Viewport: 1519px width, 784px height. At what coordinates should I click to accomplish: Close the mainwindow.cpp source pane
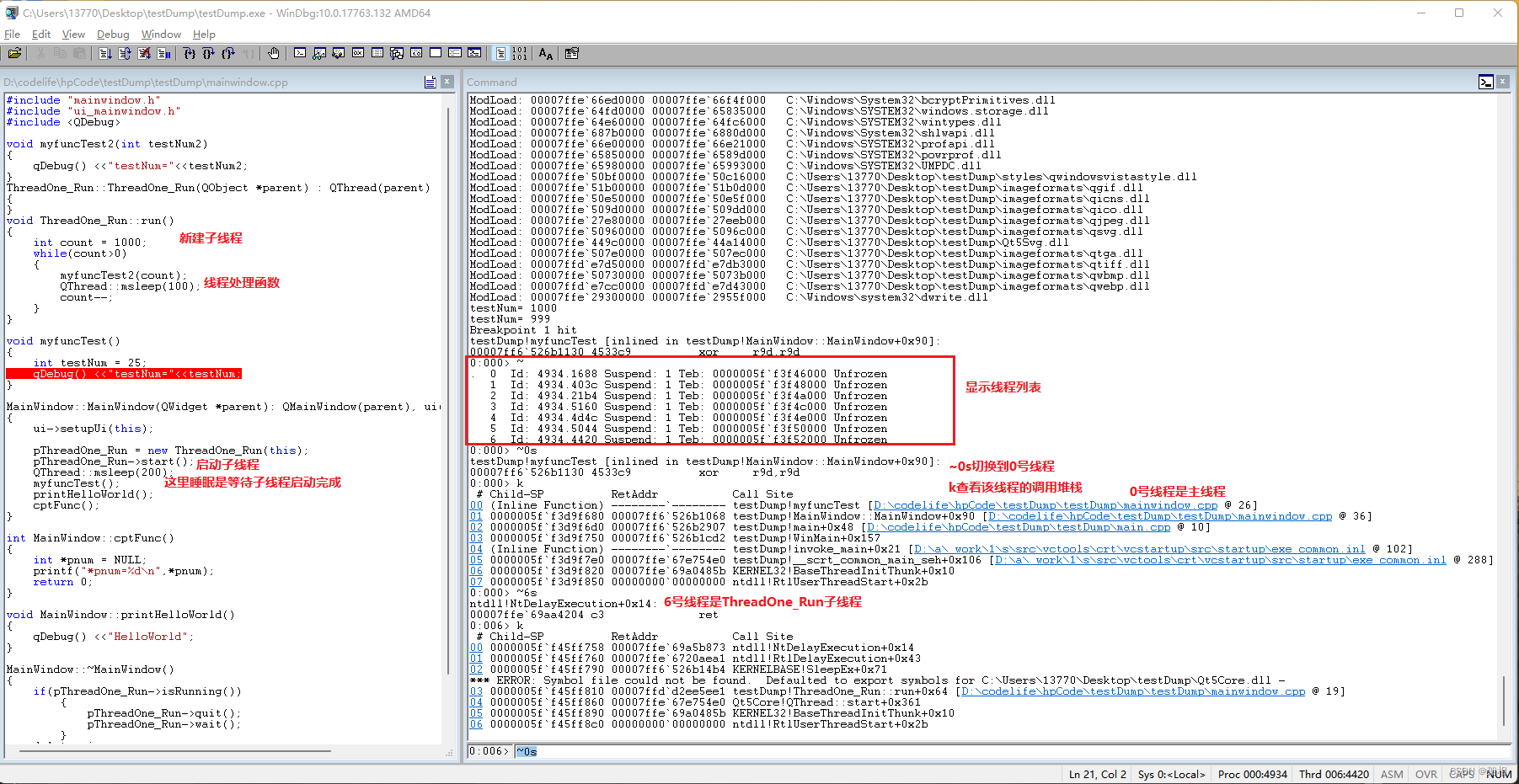click(x=447, y=82)
